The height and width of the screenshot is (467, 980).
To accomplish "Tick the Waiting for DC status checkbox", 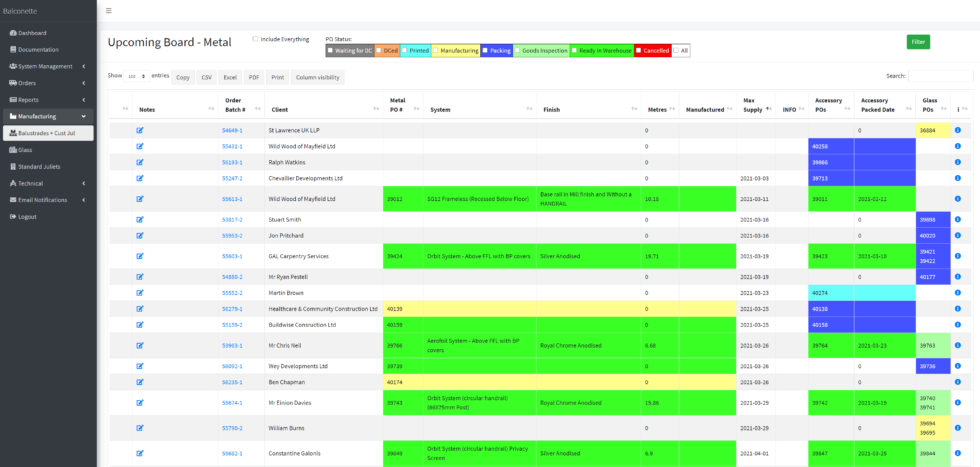I will pyautogui.click(x=332, y=50).
